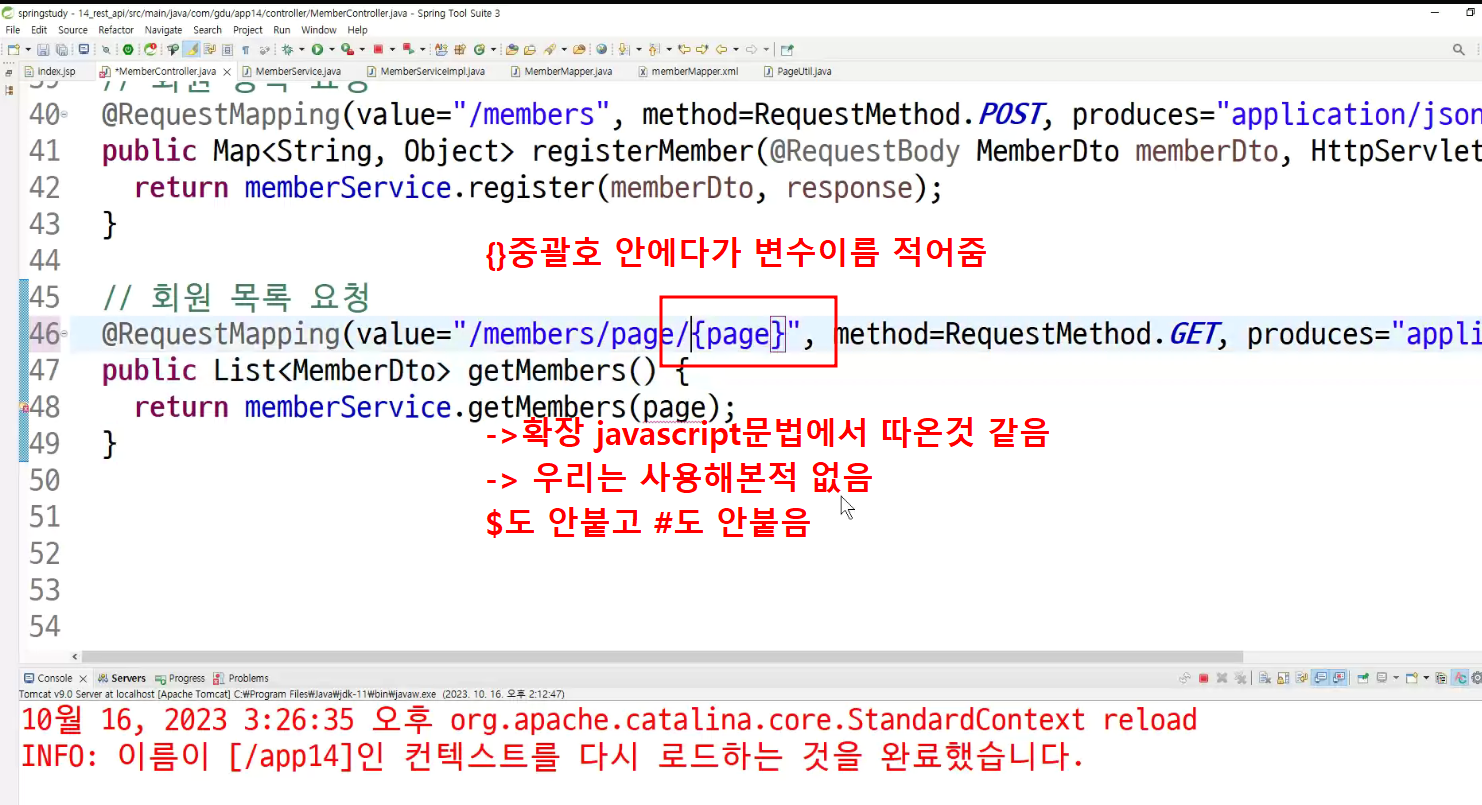The width and height of the screenshot is (1482, 805).
Task: Click the Debug bug icon in toolbar
Action: [x=287, y=49]
